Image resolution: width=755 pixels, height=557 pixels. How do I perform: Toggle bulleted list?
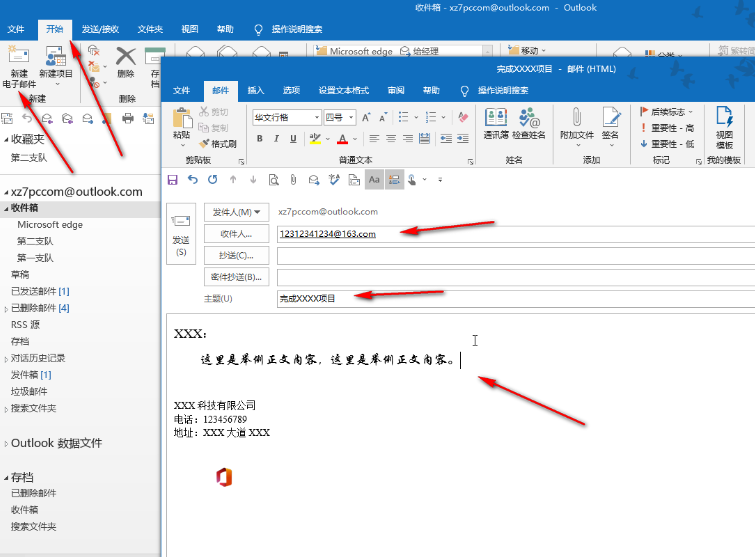coord(404,117)
